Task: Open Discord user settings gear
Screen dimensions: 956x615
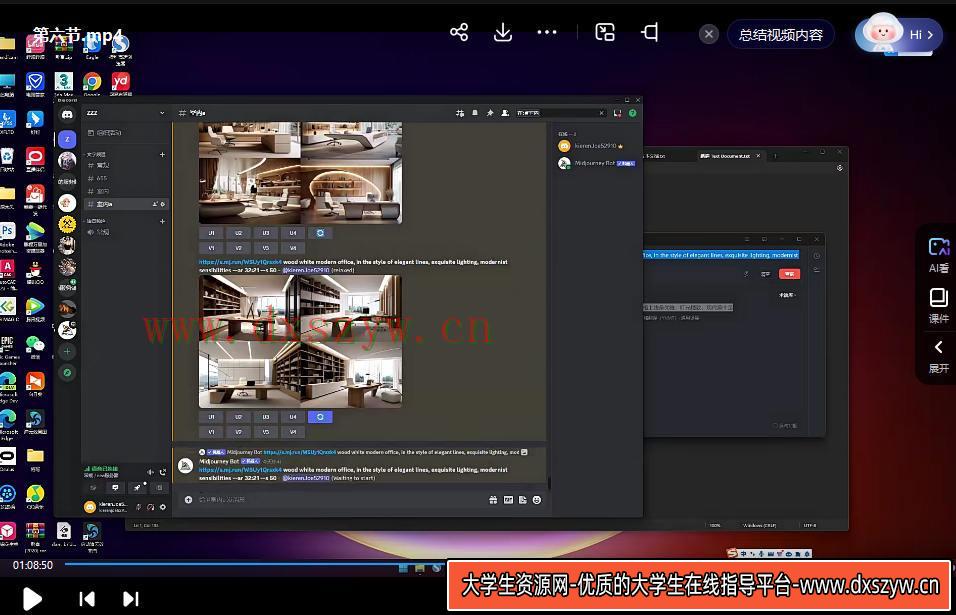Action: [x=163, y=507]
